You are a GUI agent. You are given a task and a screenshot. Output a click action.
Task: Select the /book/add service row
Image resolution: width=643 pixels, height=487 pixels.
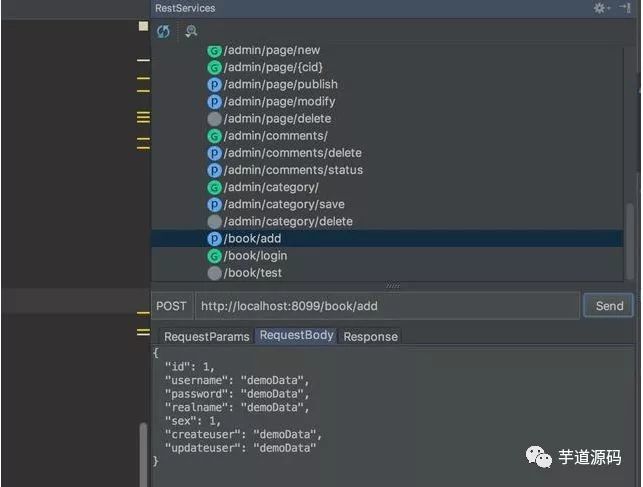tap(388, 239)
